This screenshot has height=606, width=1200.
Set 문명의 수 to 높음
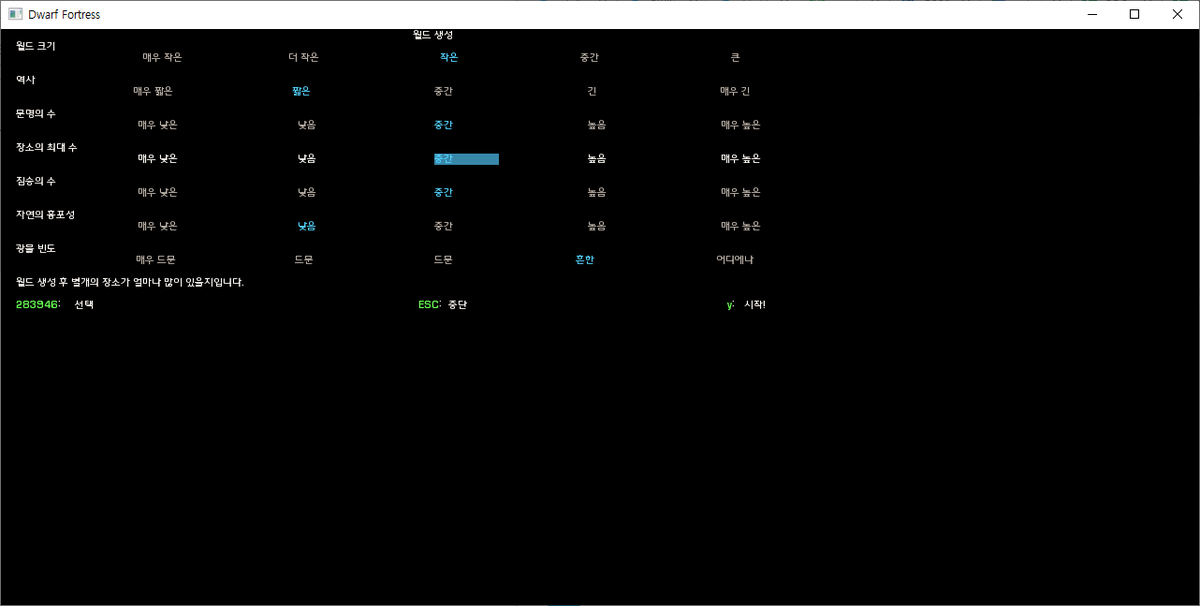coord(596,125)
